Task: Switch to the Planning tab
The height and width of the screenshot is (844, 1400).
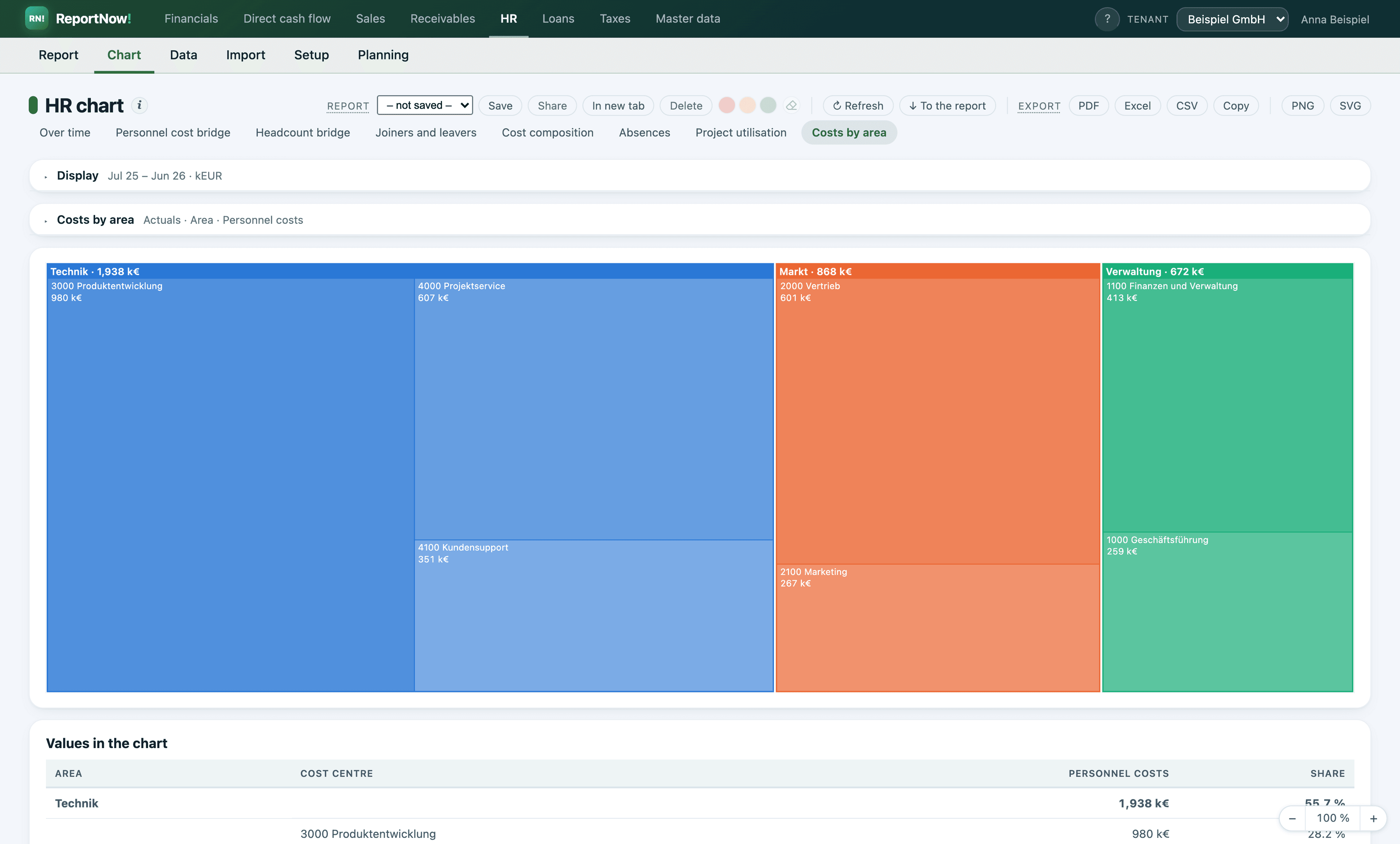Action: pyautogui.click(x=383, y=55)
